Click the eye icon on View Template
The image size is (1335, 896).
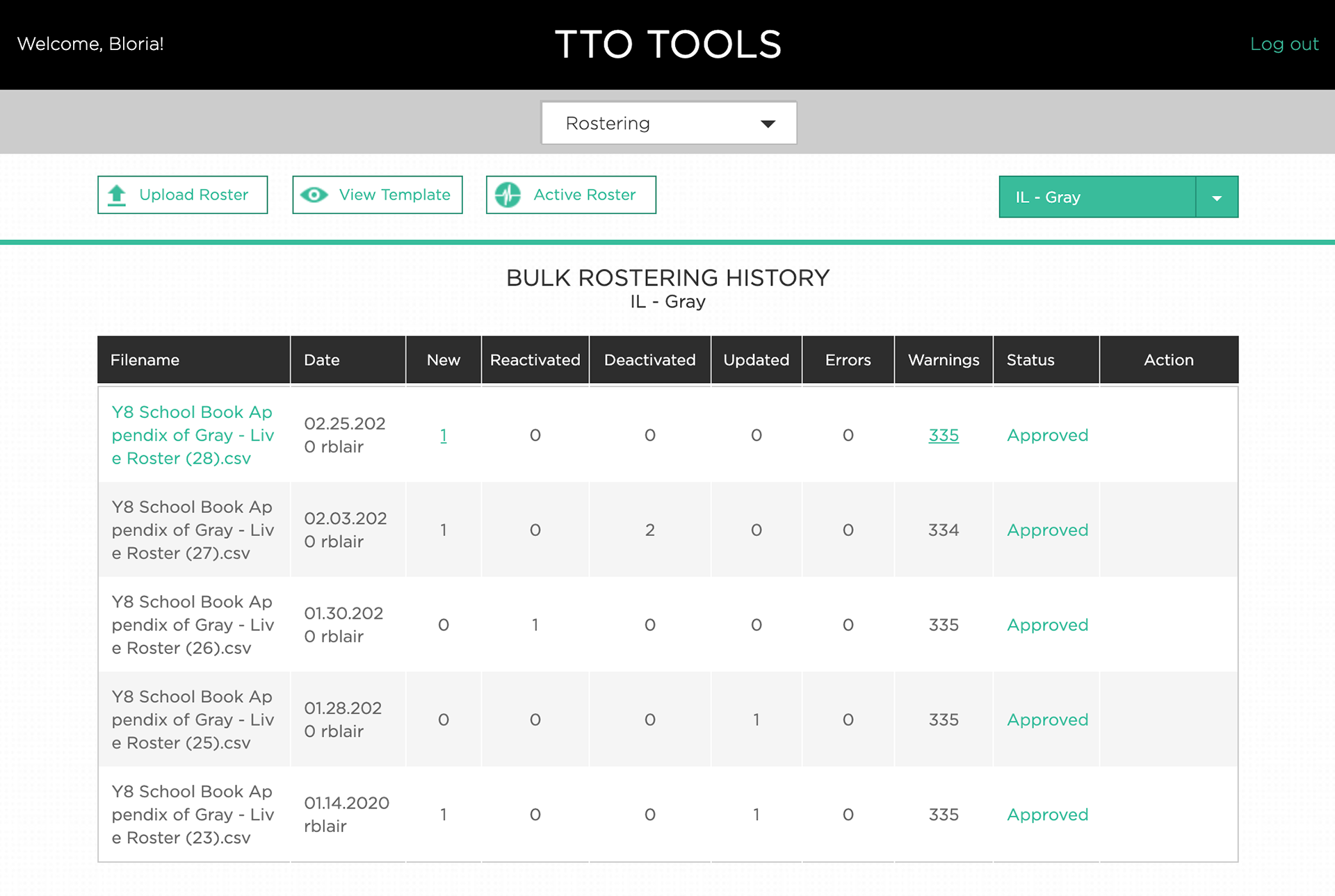click(314, 195)
